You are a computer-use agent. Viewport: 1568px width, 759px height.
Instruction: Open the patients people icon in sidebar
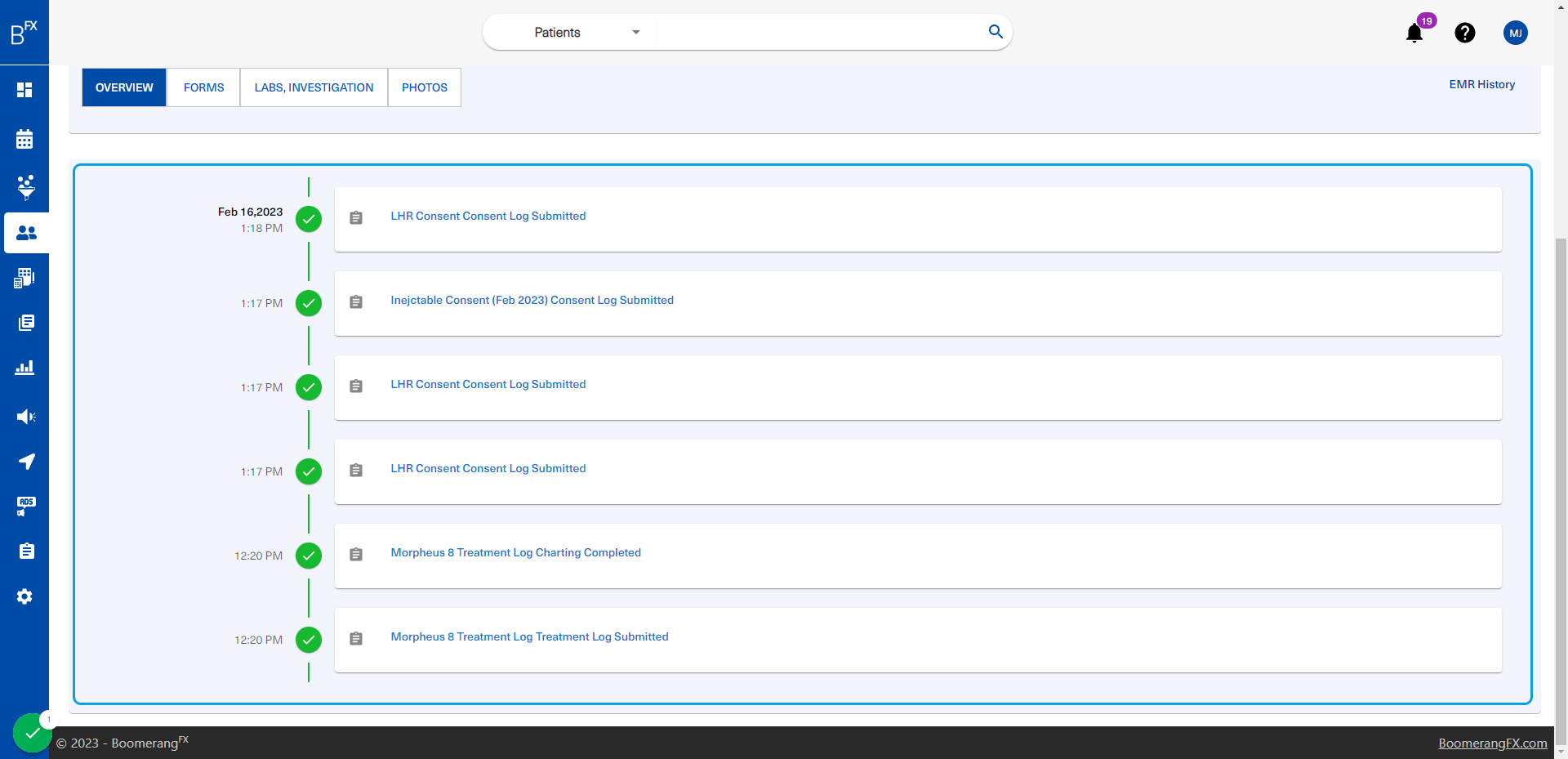26,233
